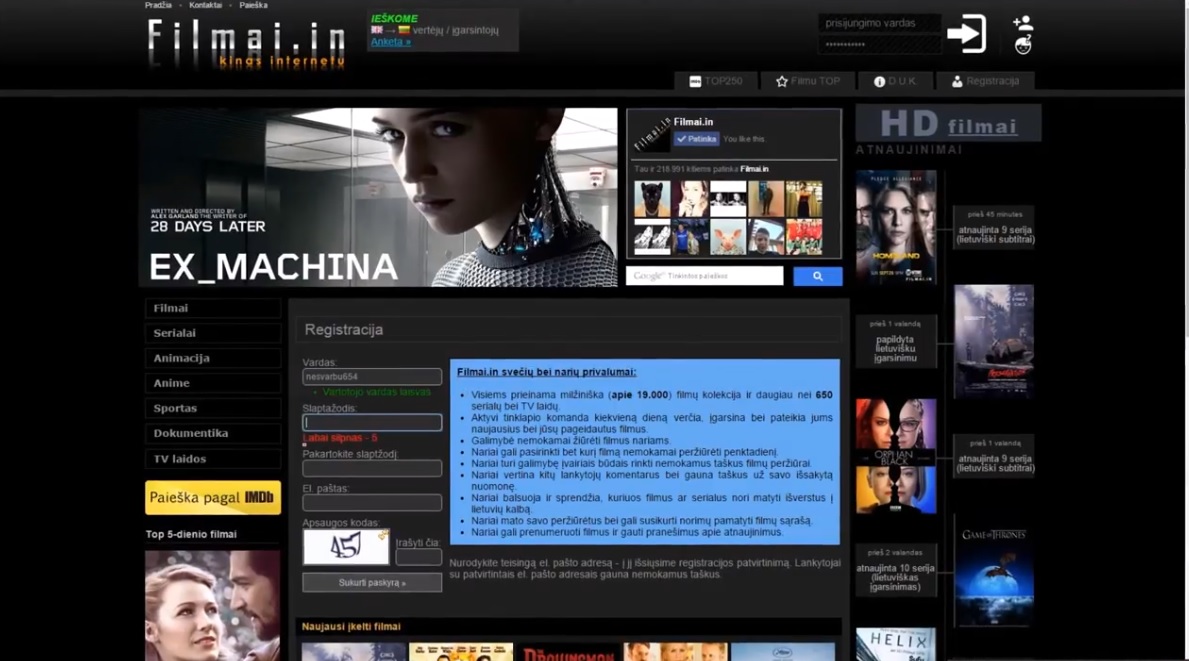Image resolution: width=1189 pixels, height=661 pixels.
Task: Select Dokumentika in the left menu
Action: click(x=212, y=433)
